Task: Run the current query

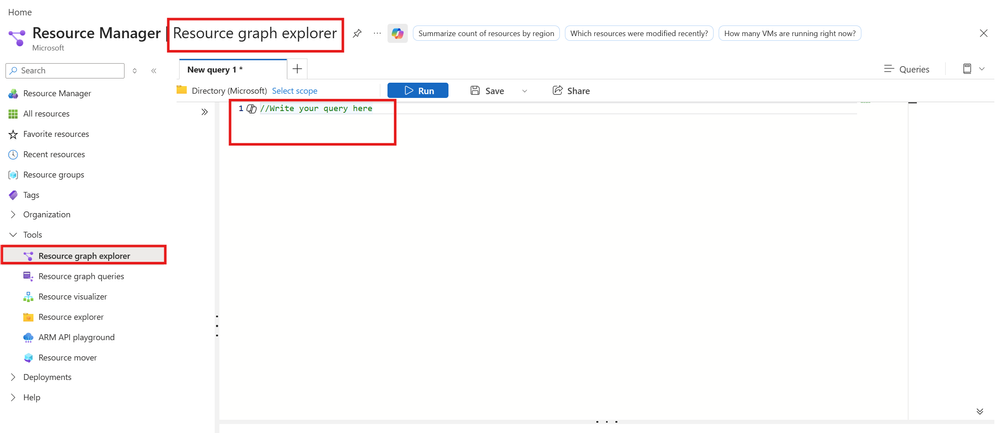Action: click(x=418, y=90)
